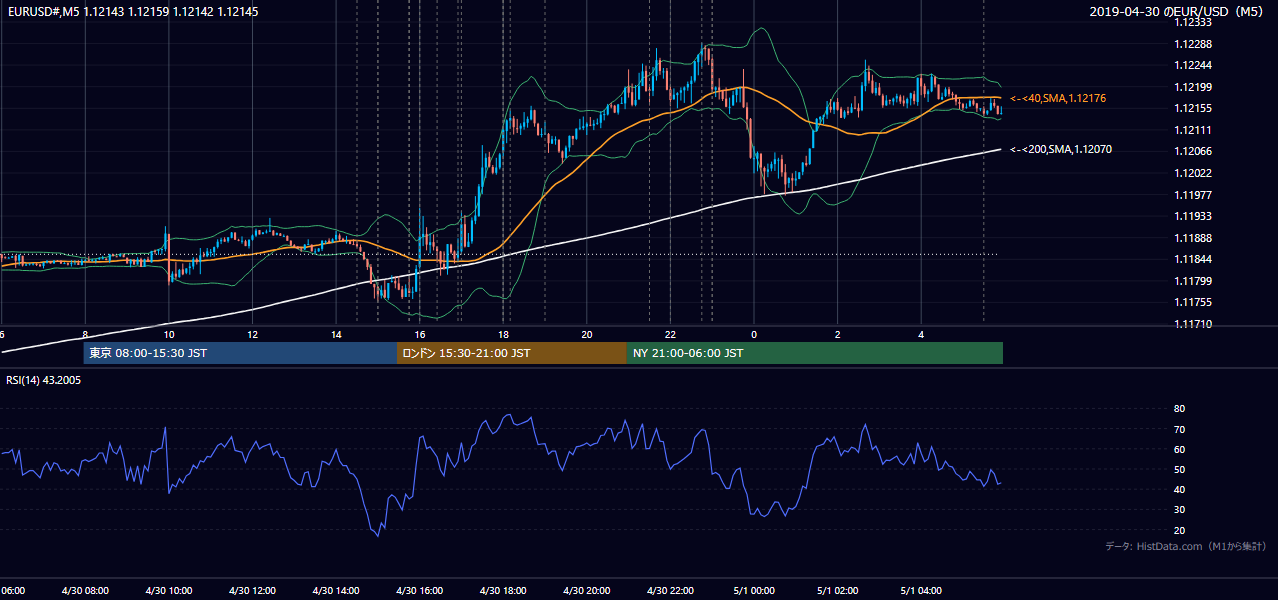1278x600 pixels.
Task: Click the 4/30 20:00 time axis label
Action: click(587, 591)
